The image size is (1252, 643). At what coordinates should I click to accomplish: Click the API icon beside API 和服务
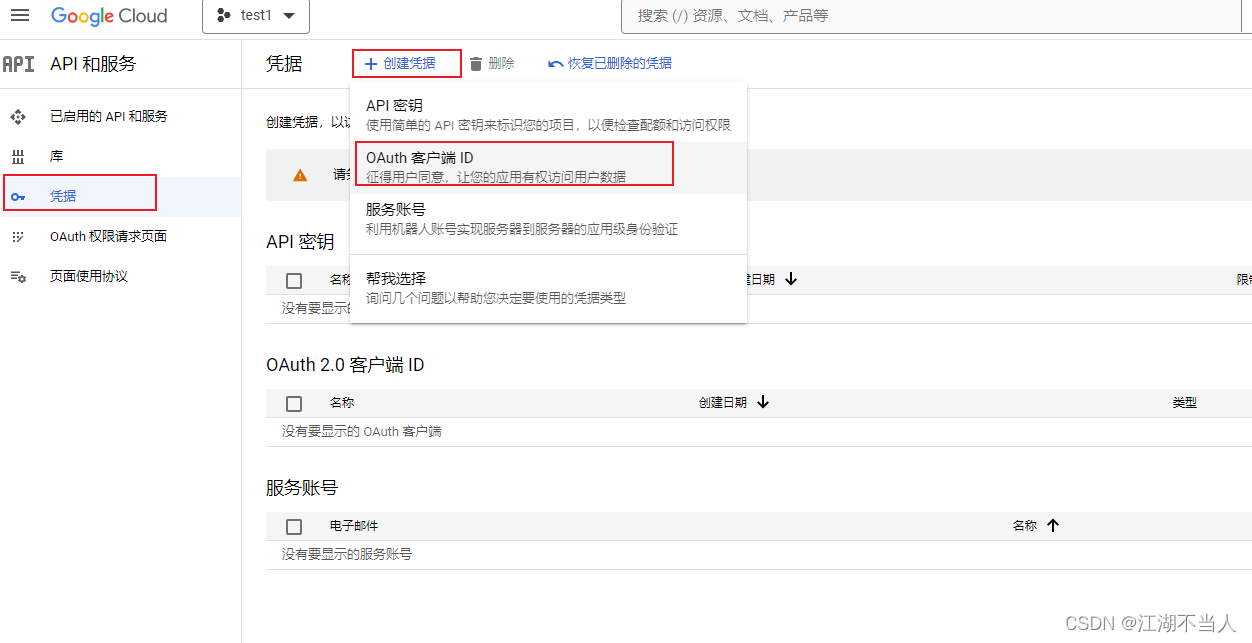[x=18, y=64]
